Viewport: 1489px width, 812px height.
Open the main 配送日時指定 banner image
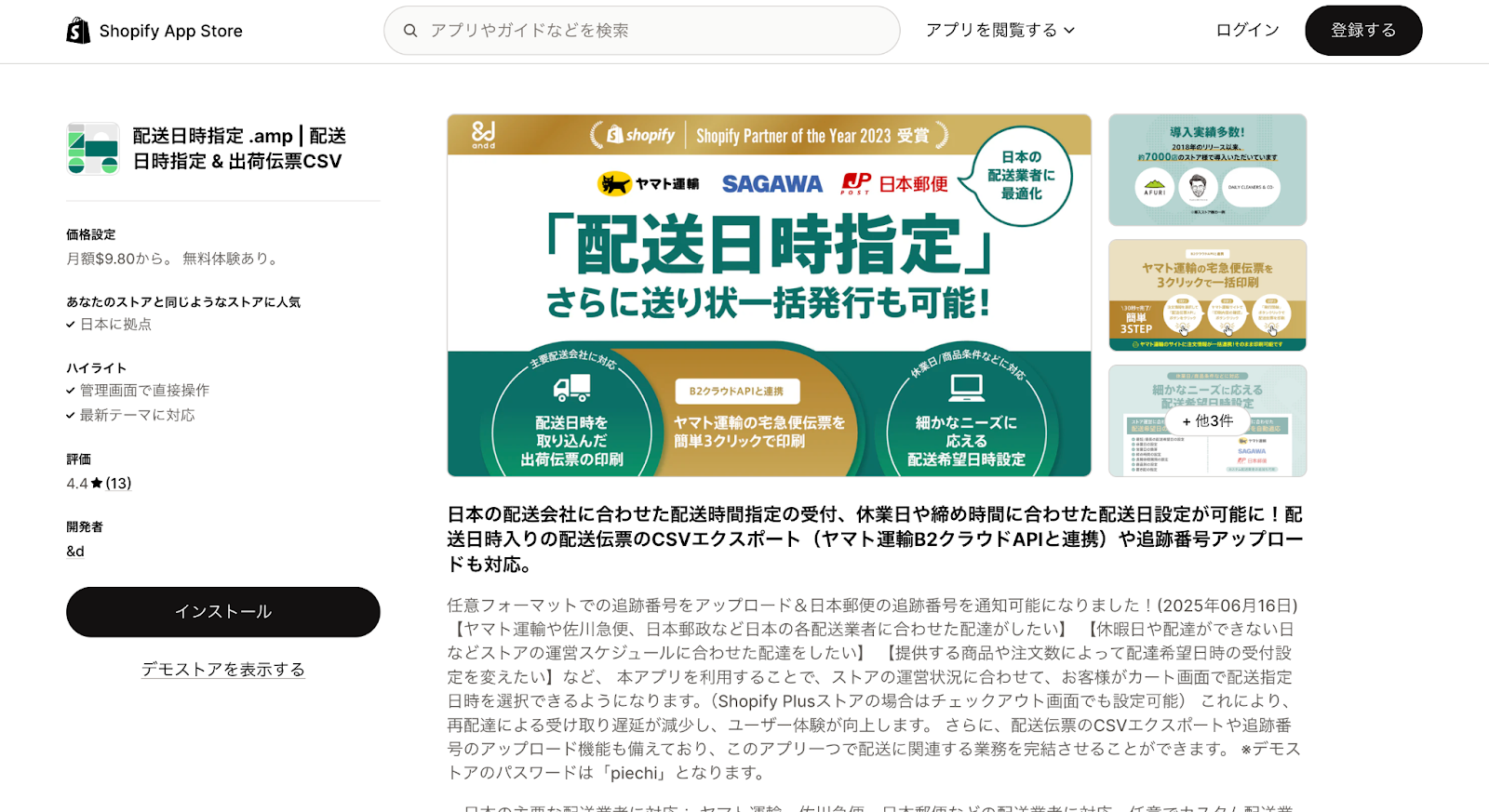(x=769, y=295)
